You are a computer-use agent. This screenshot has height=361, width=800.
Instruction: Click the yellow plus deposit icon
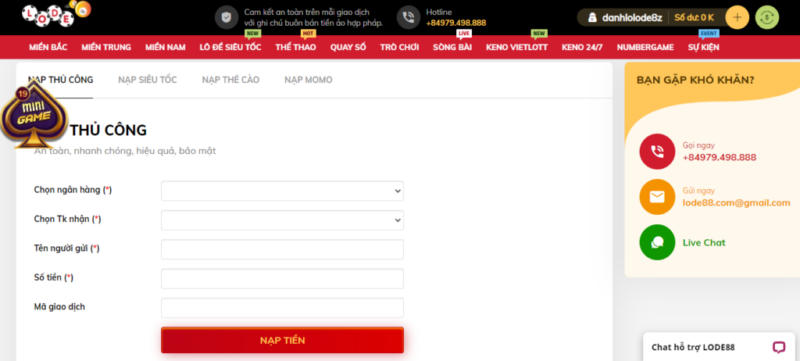[x=737, y=18]
